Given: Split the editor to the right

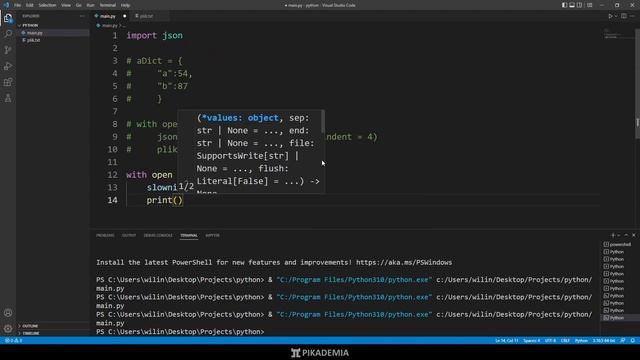Looking at the screenshot, I should [624, 16].
